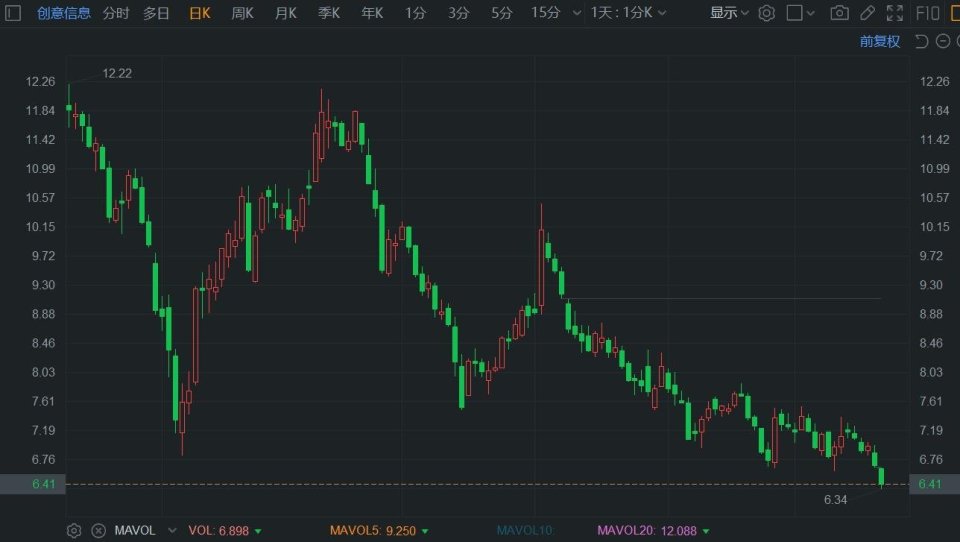Expand more minute periods arrow after 15分
The width and height of the screenshot is (960, 542).
(x=576, y=13)
